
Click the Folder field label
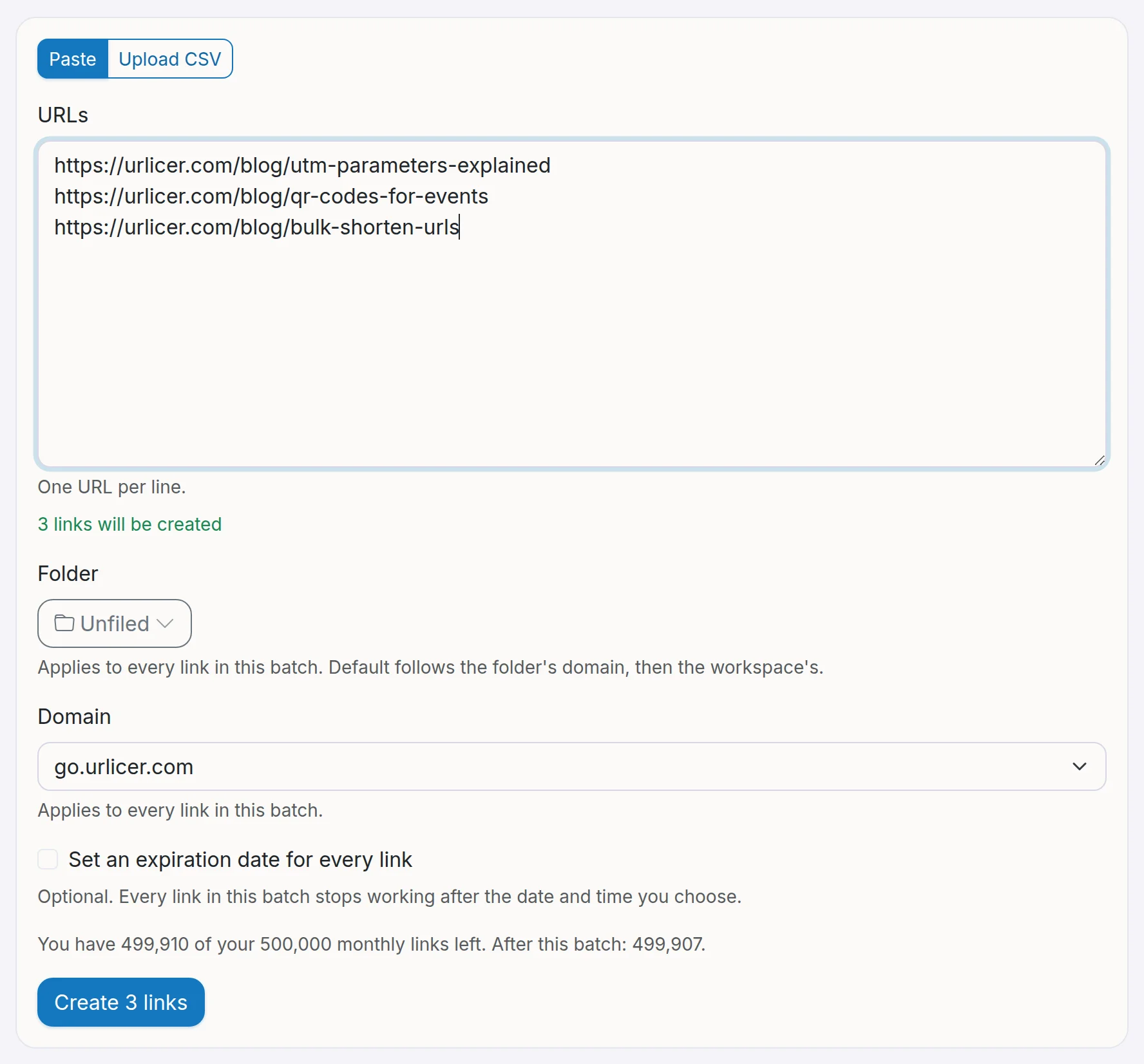(x=68, y=574)
